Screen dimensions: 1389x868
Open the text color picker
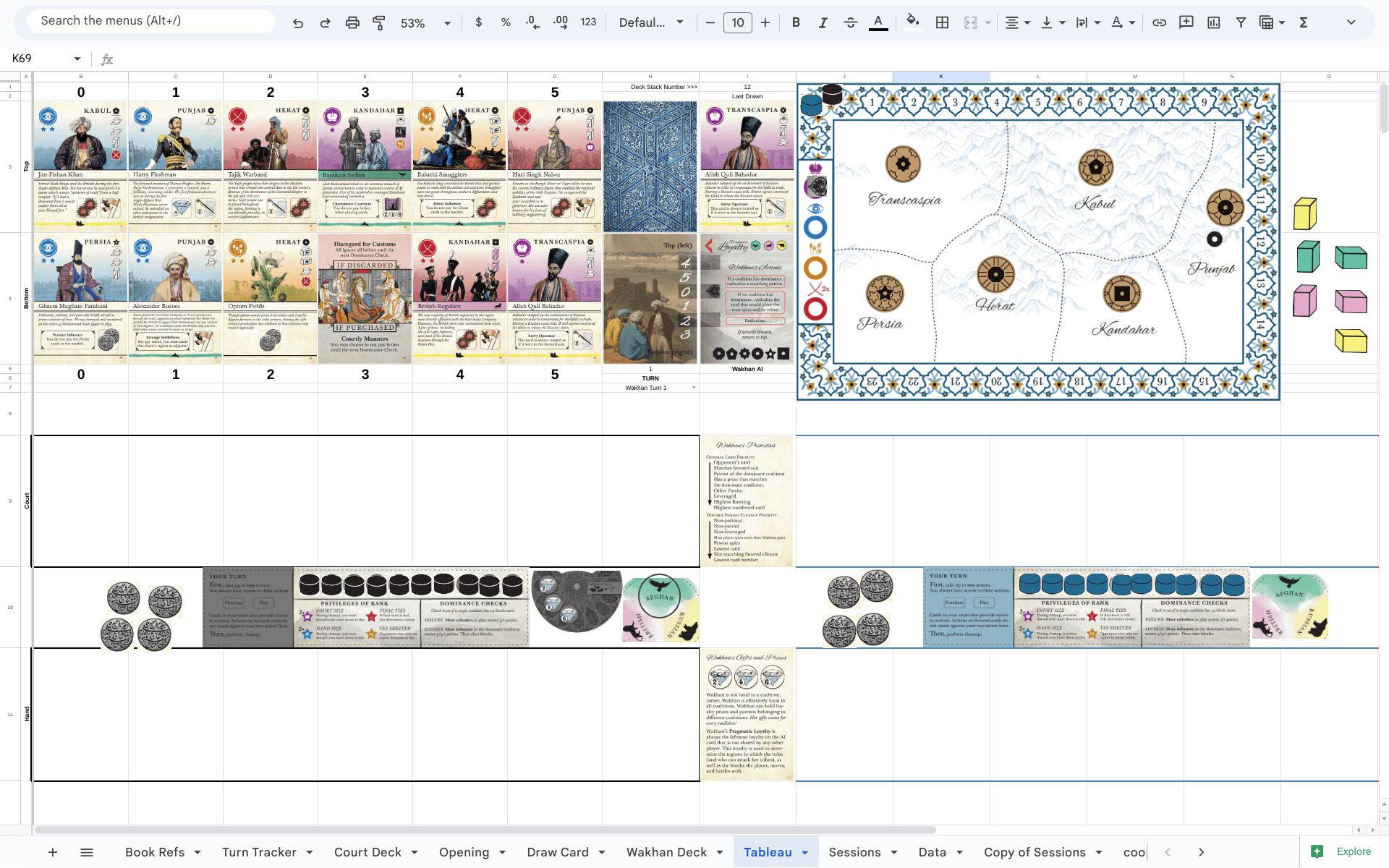click(878, 22)
